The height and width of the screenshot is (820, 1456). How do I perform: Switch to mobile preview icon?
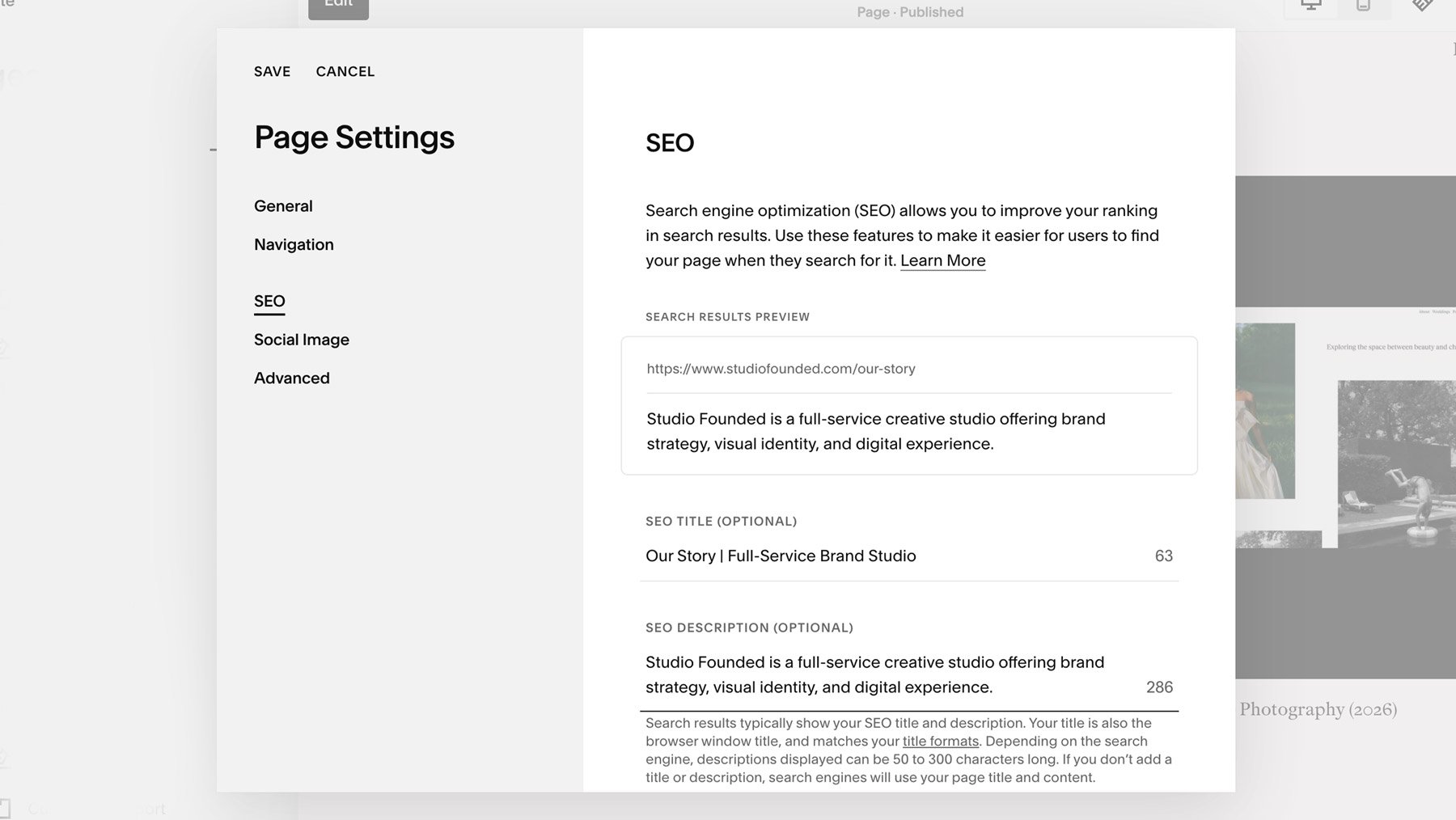(x=1364, y=5)
